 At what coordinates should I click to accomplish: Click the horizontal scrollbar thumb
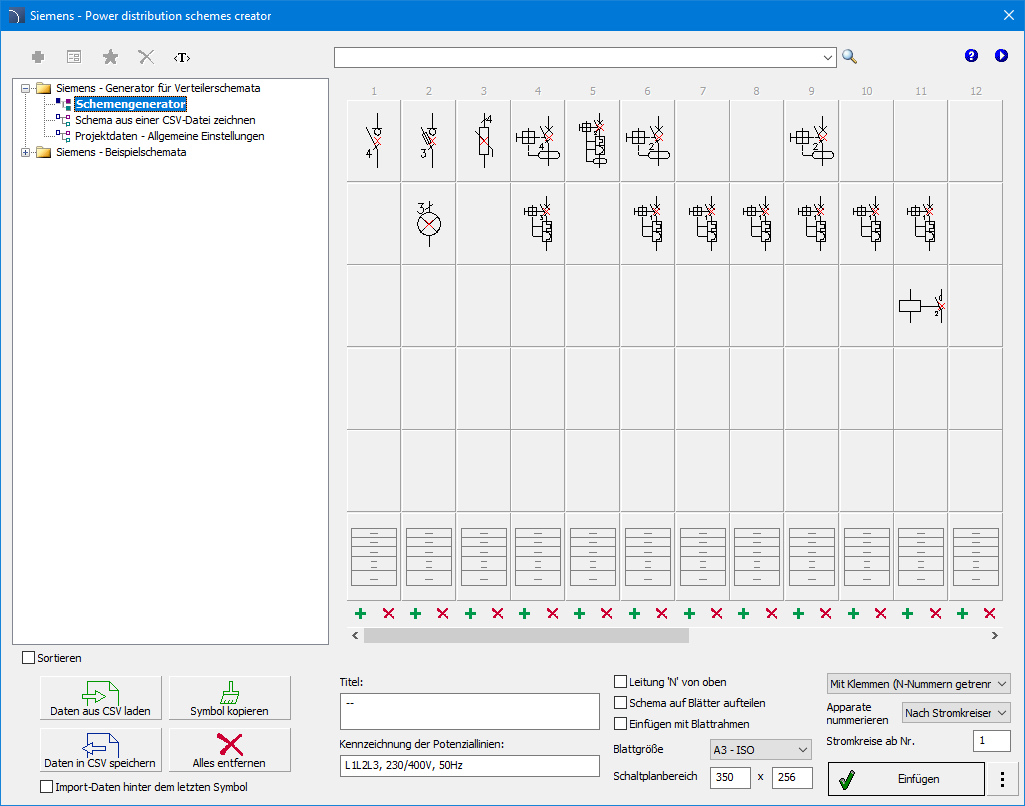pos(526,635)
